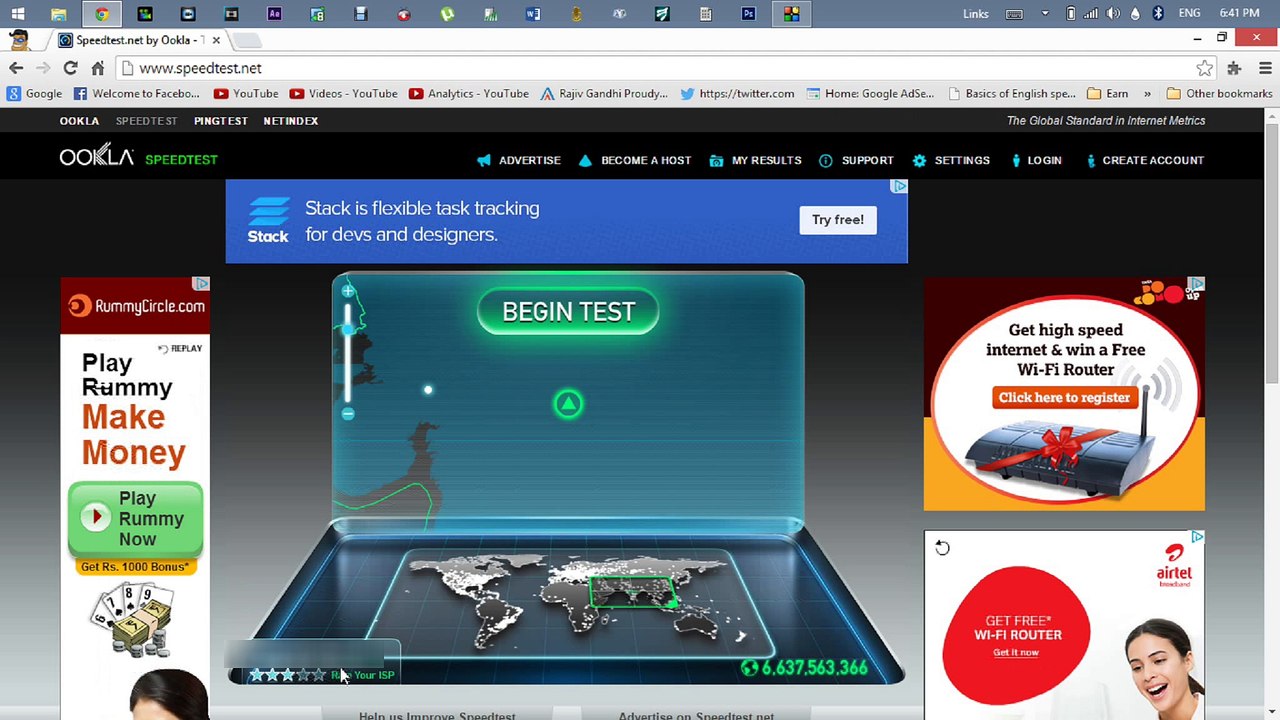Open the Chrome menu hamburger icon
The height and width of the screenshot is (720, 1280).
1265,68
